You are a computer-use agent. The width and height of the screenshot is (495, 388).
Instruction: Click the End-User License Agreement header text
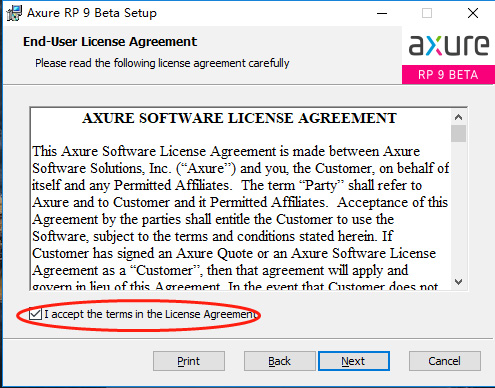(110, 42)
